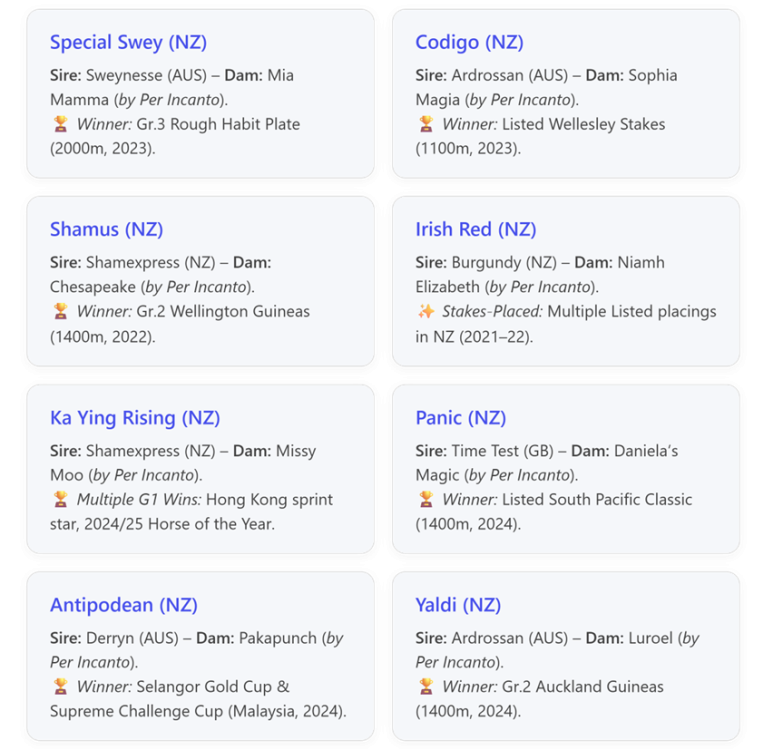Click the trophy icon beside Auckland Guineas
The width and height of the screenshot is (783, 750).
coord(426,687)
